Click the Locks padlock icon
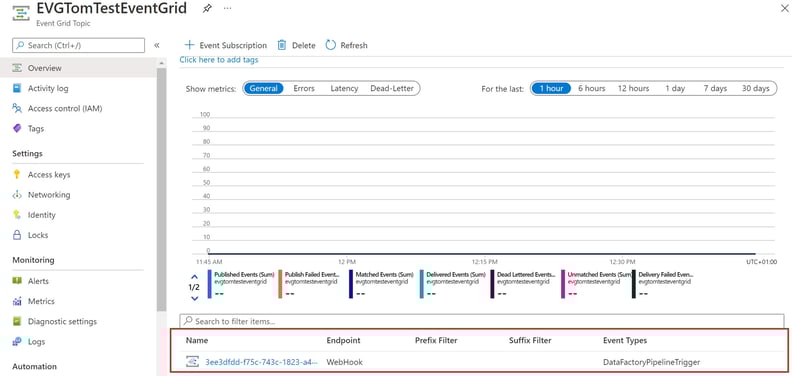The image size is (792, 376). point(17,235)
